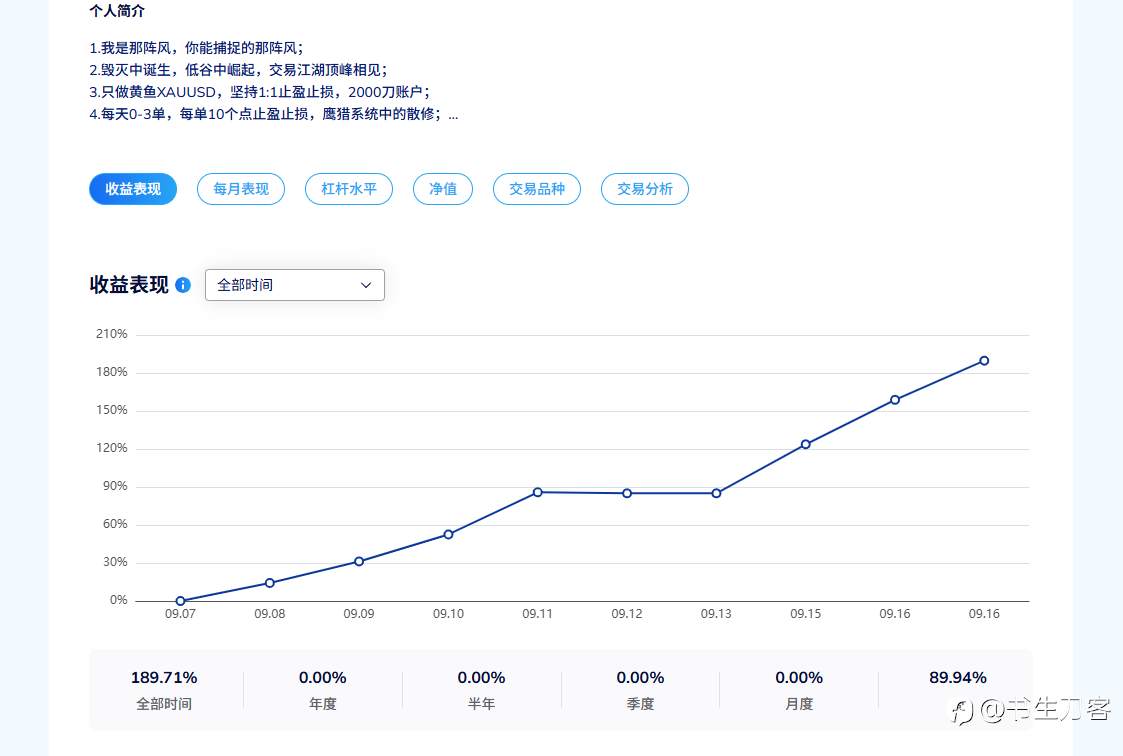Switch to the 净值 tab

point(443,189)
